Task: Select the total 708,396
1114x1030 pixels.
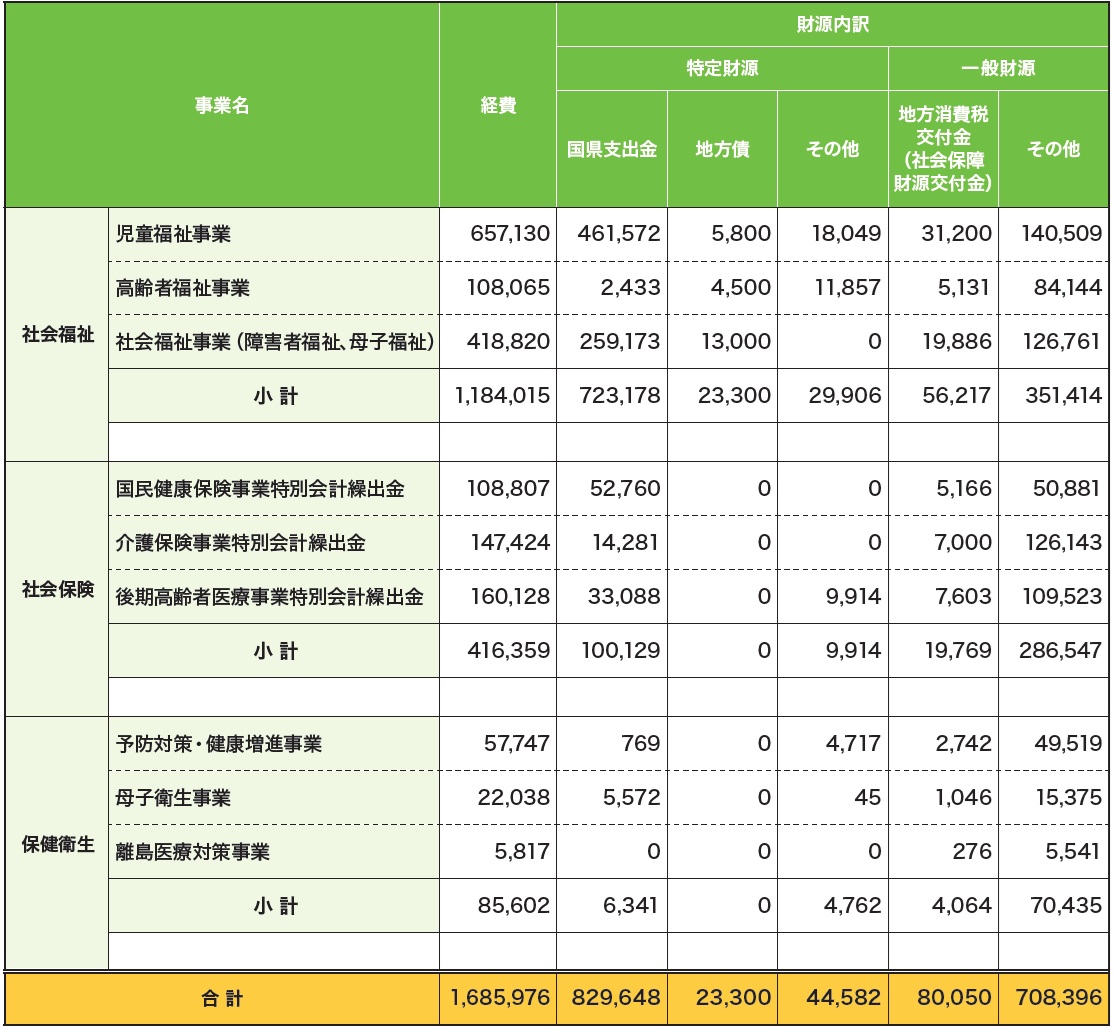Action: pyautogui.click(x=1059, y=998)
